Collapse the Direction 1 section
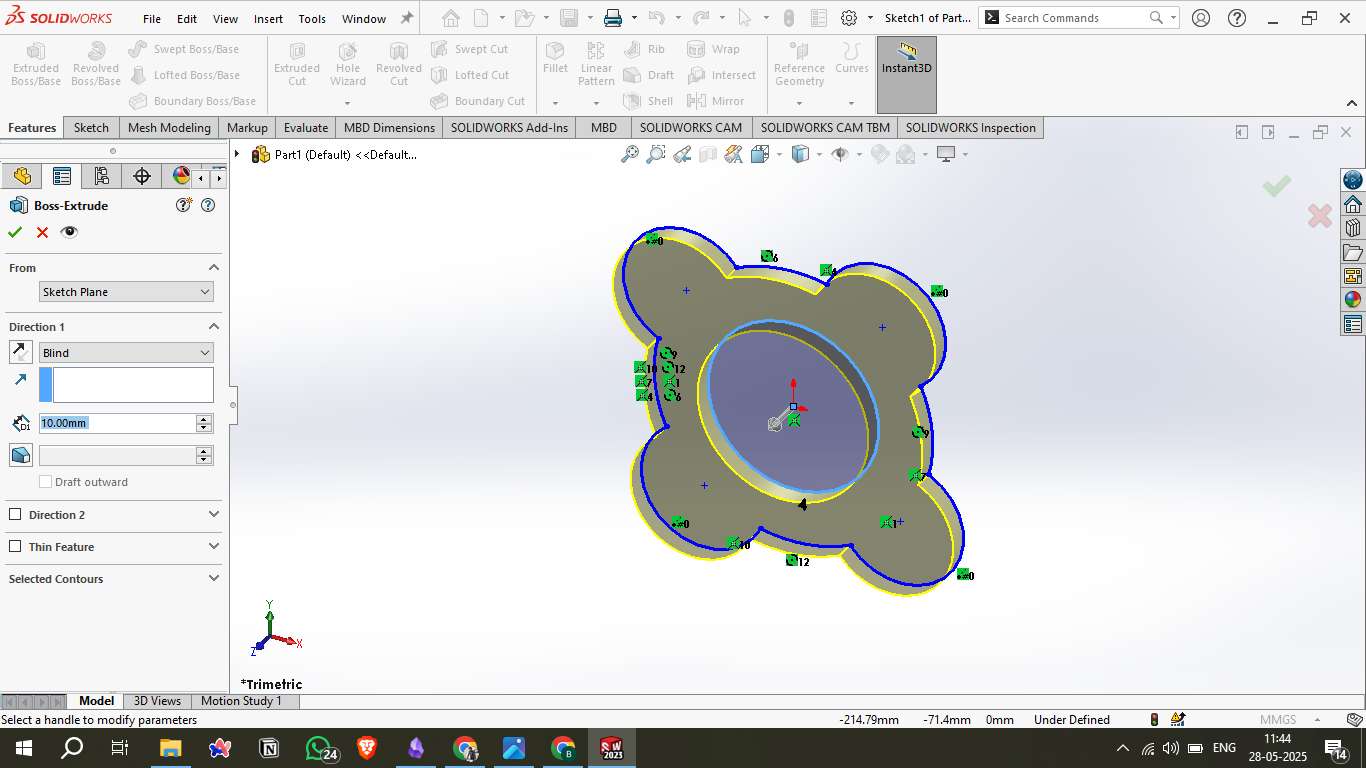Screen dimensions: 1366x768 pyautogui.click(x=213, y=327)
